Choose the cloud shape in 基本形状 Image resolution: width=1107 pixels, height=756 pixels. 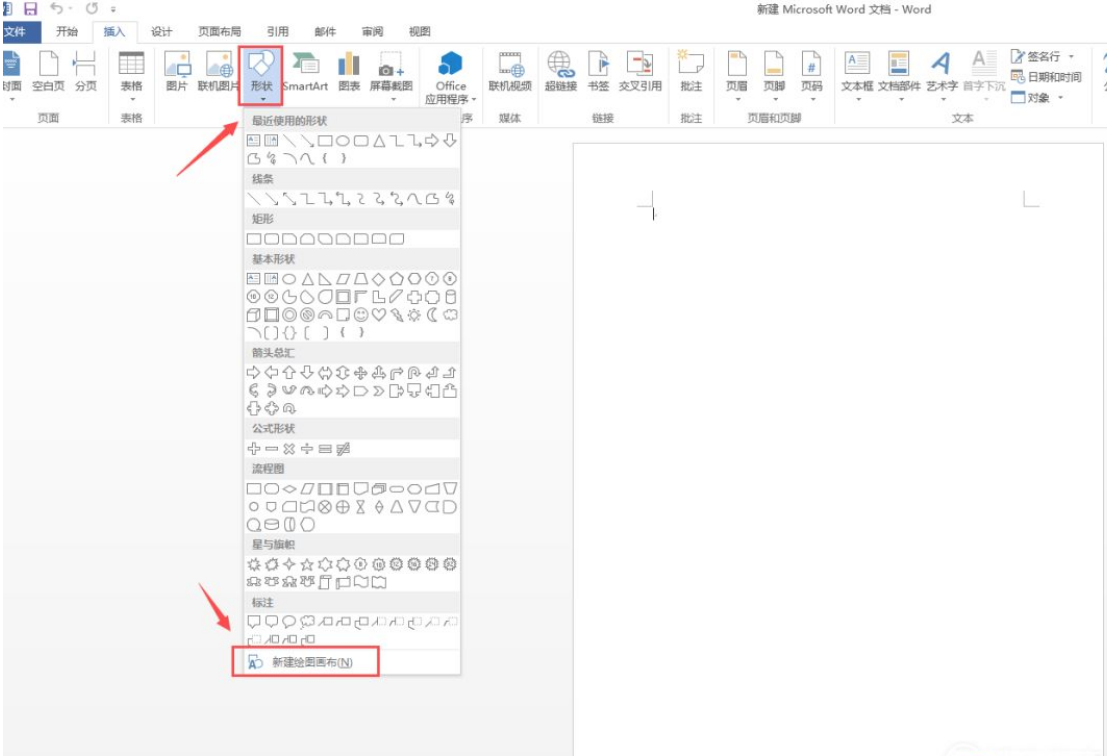[x=450, y=315]
